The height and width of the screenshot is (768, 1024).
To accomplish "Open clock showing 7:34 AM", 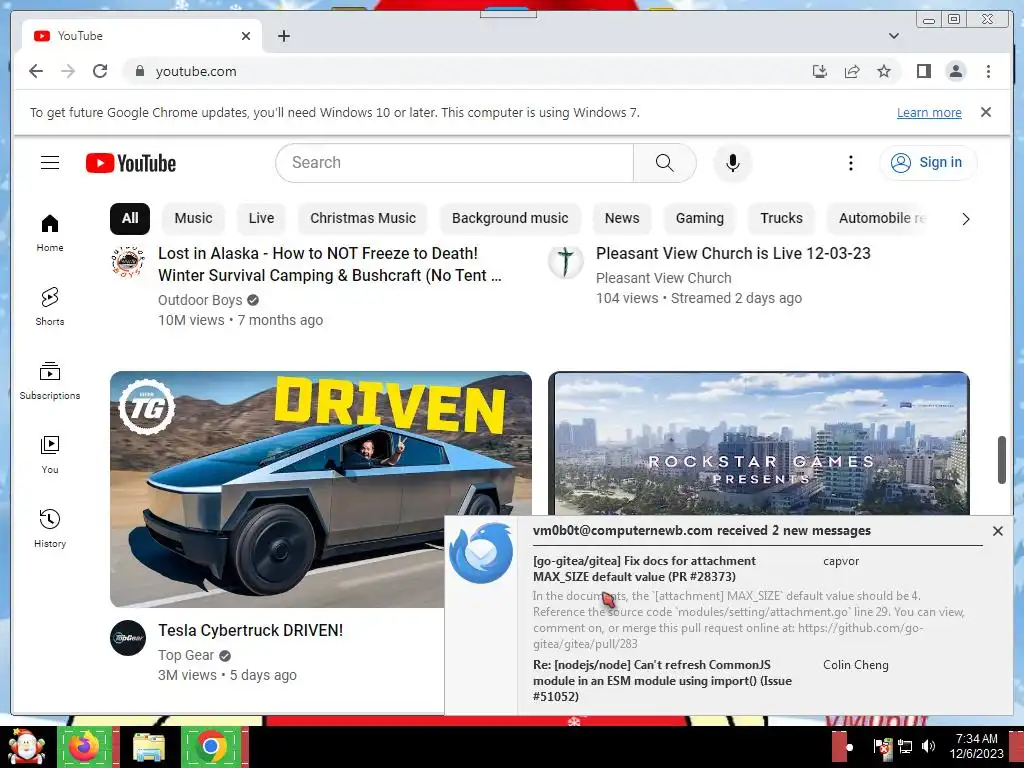I will point(976,746).
